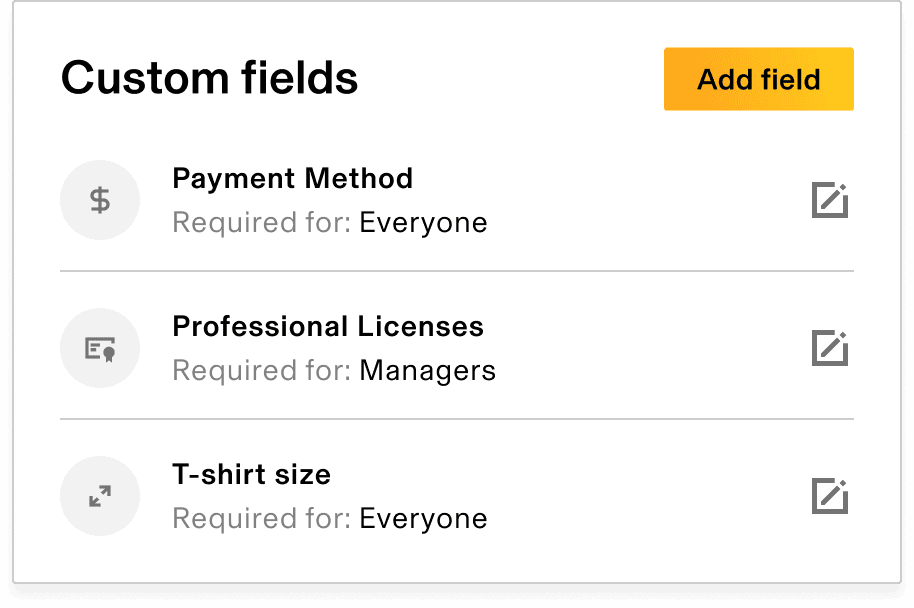Select the T-shirt size row title
Viewport: 914px width, 608px height.
tap(251, 474)
